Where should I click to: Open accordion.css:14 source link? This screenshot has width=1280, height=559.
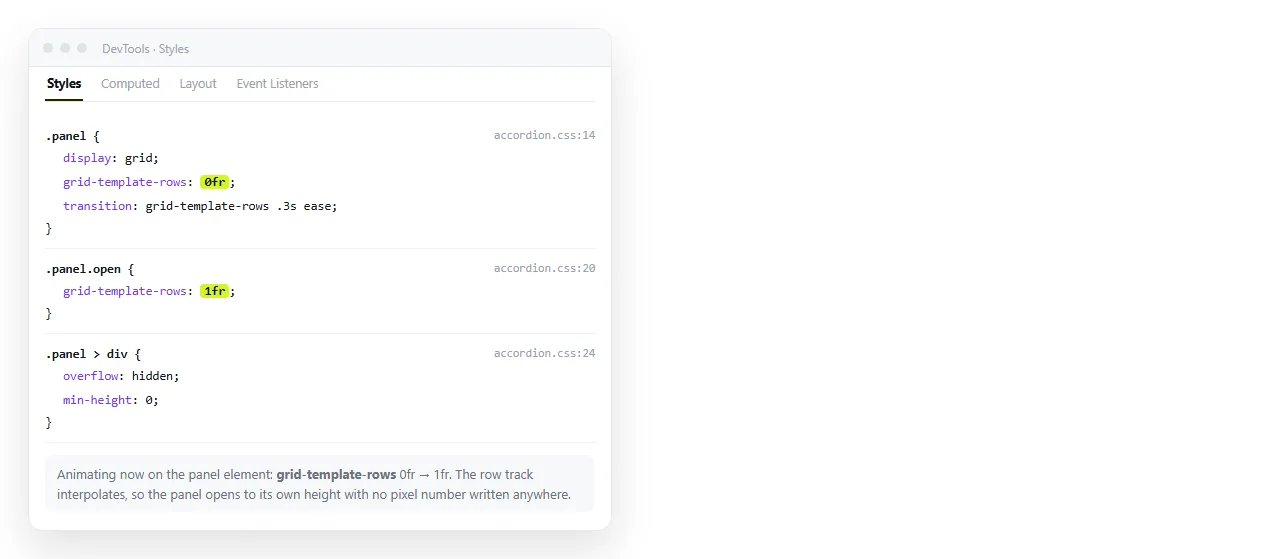[x=544, y=135]
